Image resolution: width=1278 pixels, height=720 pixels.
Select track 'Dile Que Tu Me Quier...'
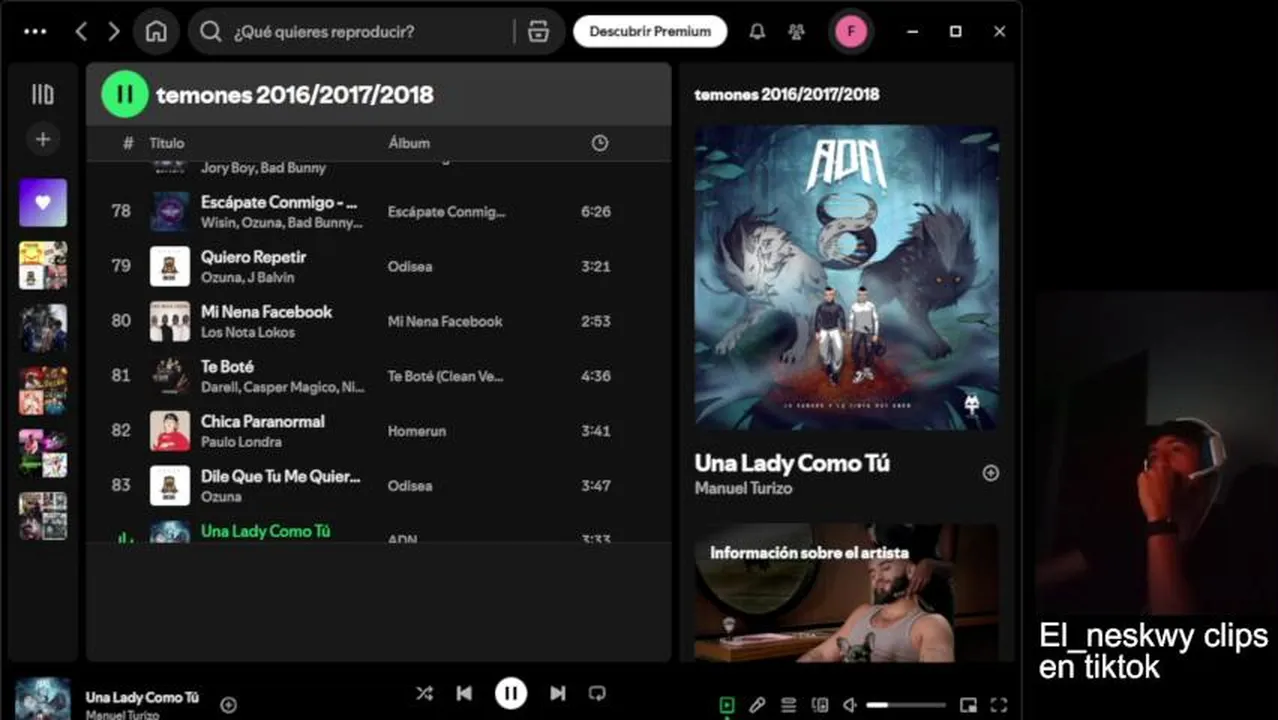pos(280,477)
